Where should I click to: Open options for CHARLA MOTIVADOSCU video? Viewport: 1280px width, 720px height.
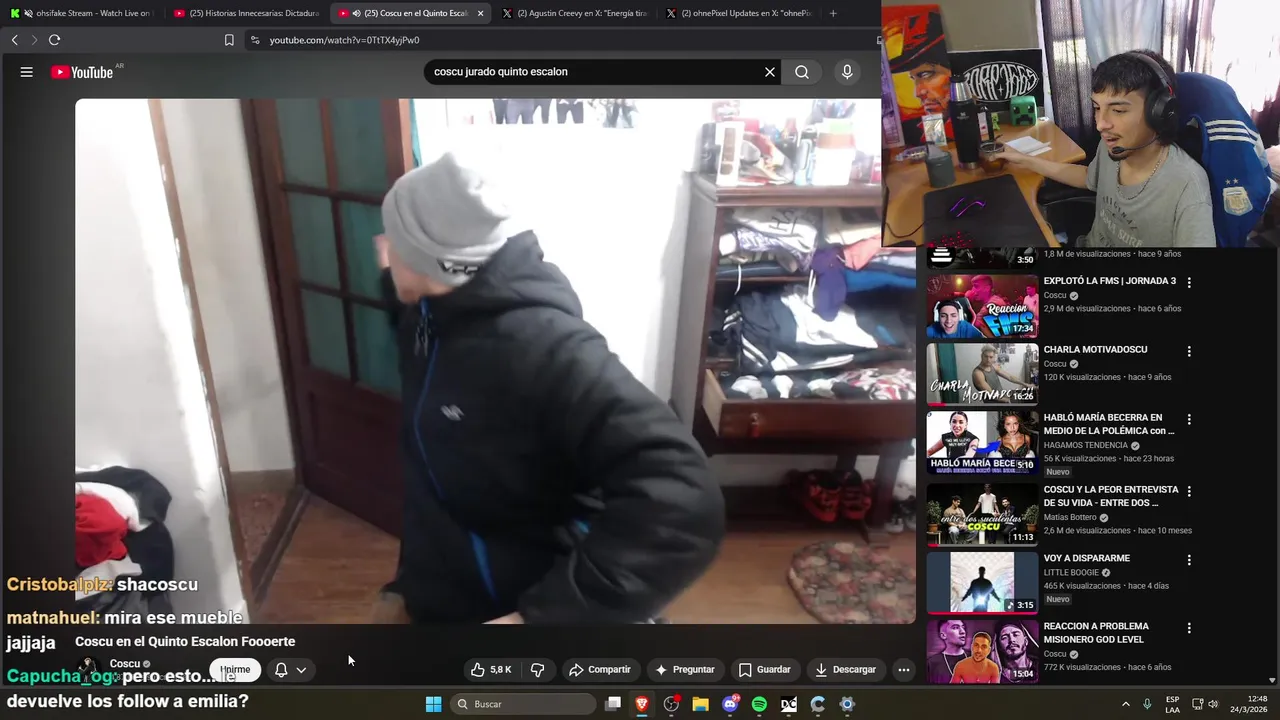(x=1189, y=351)
